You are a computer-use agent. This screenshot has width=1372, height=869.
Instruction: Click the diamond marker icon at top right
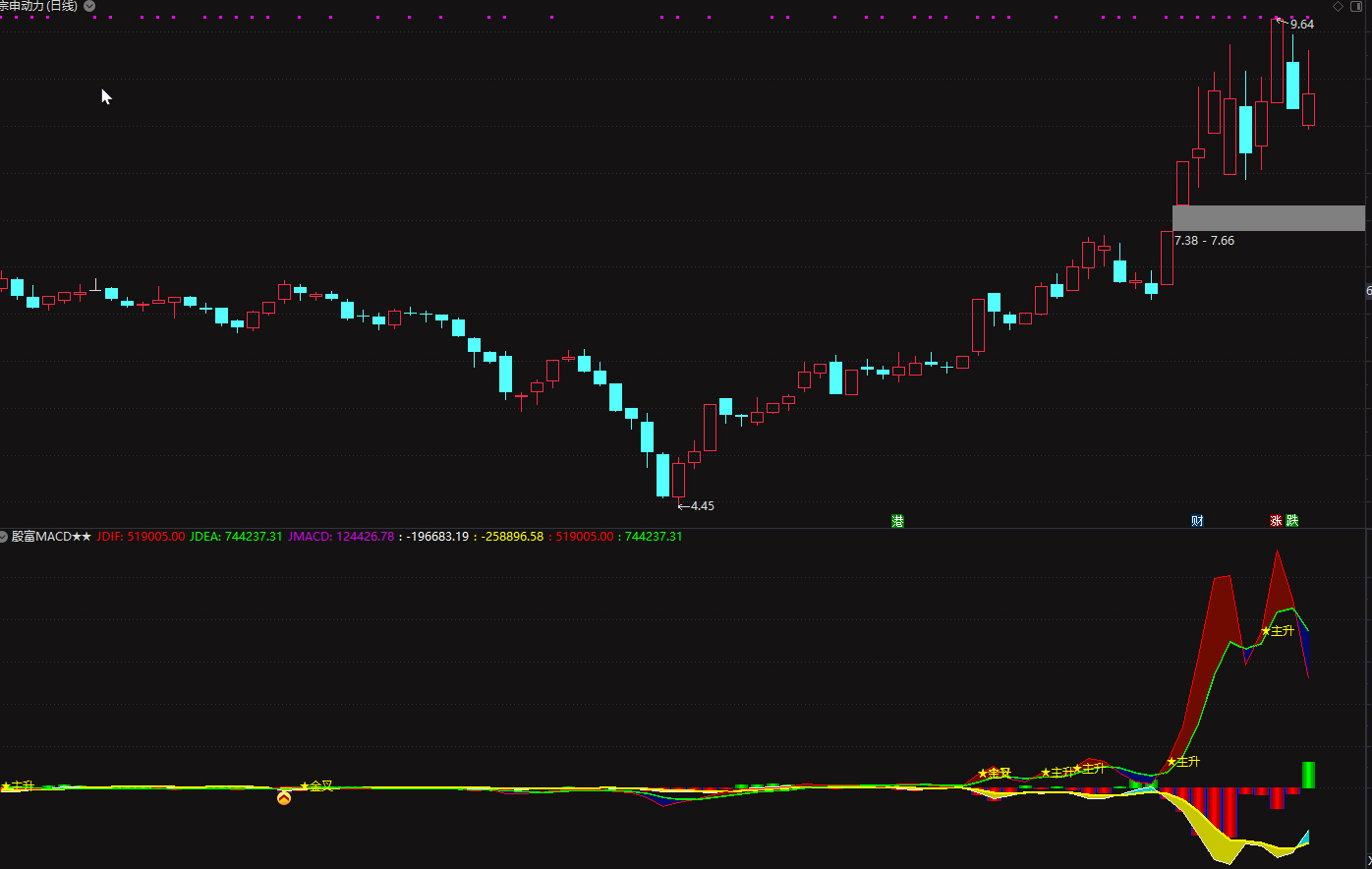pos(1338,6)
